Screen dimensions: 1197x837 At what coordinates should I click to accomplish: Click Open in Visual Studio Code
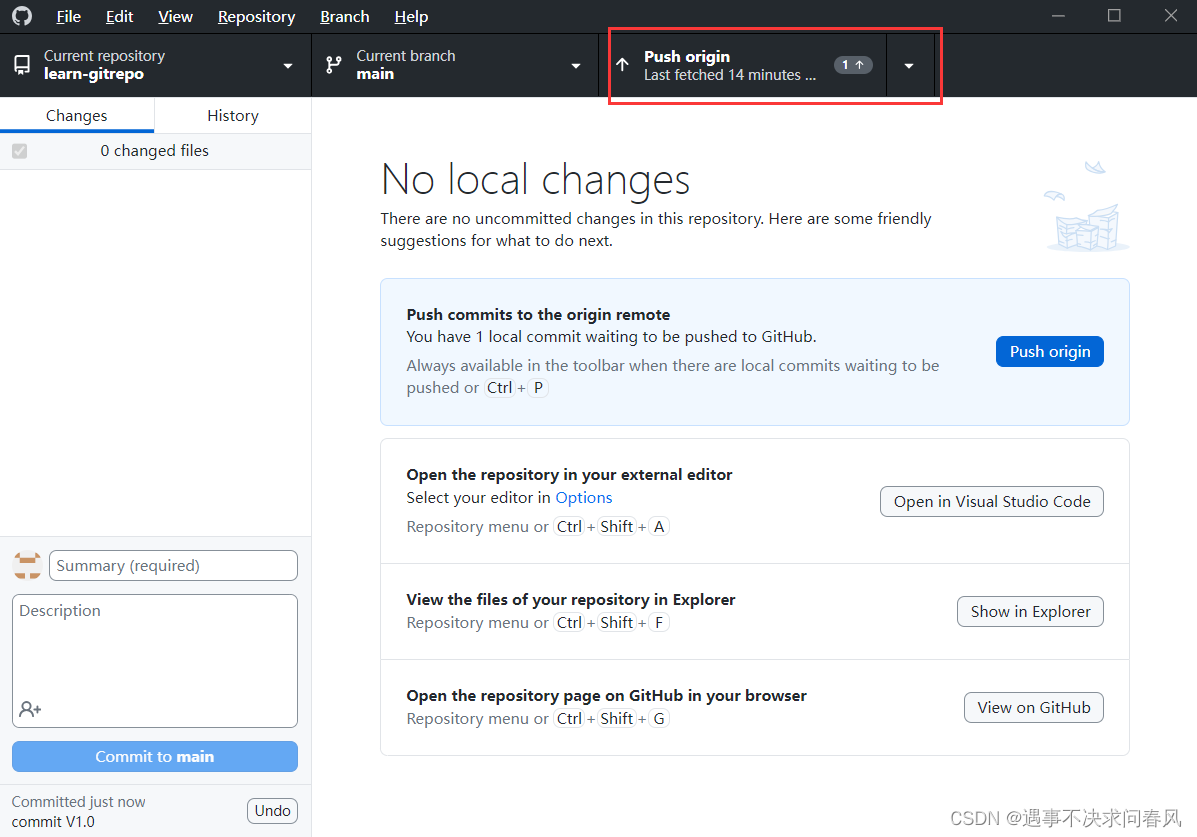992,502
